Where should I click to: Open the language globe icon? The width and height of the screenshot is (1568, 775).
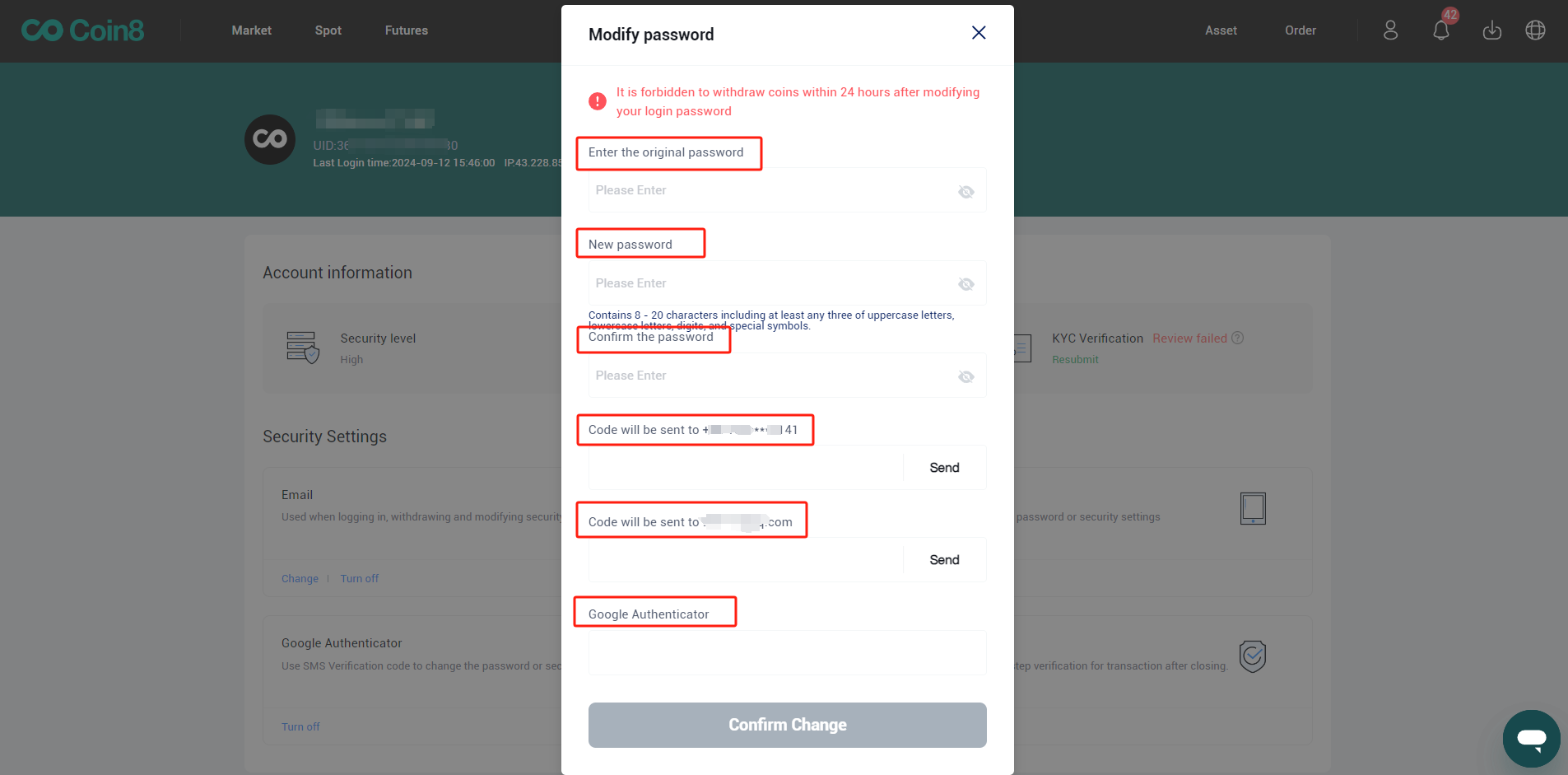(1535, 30)
